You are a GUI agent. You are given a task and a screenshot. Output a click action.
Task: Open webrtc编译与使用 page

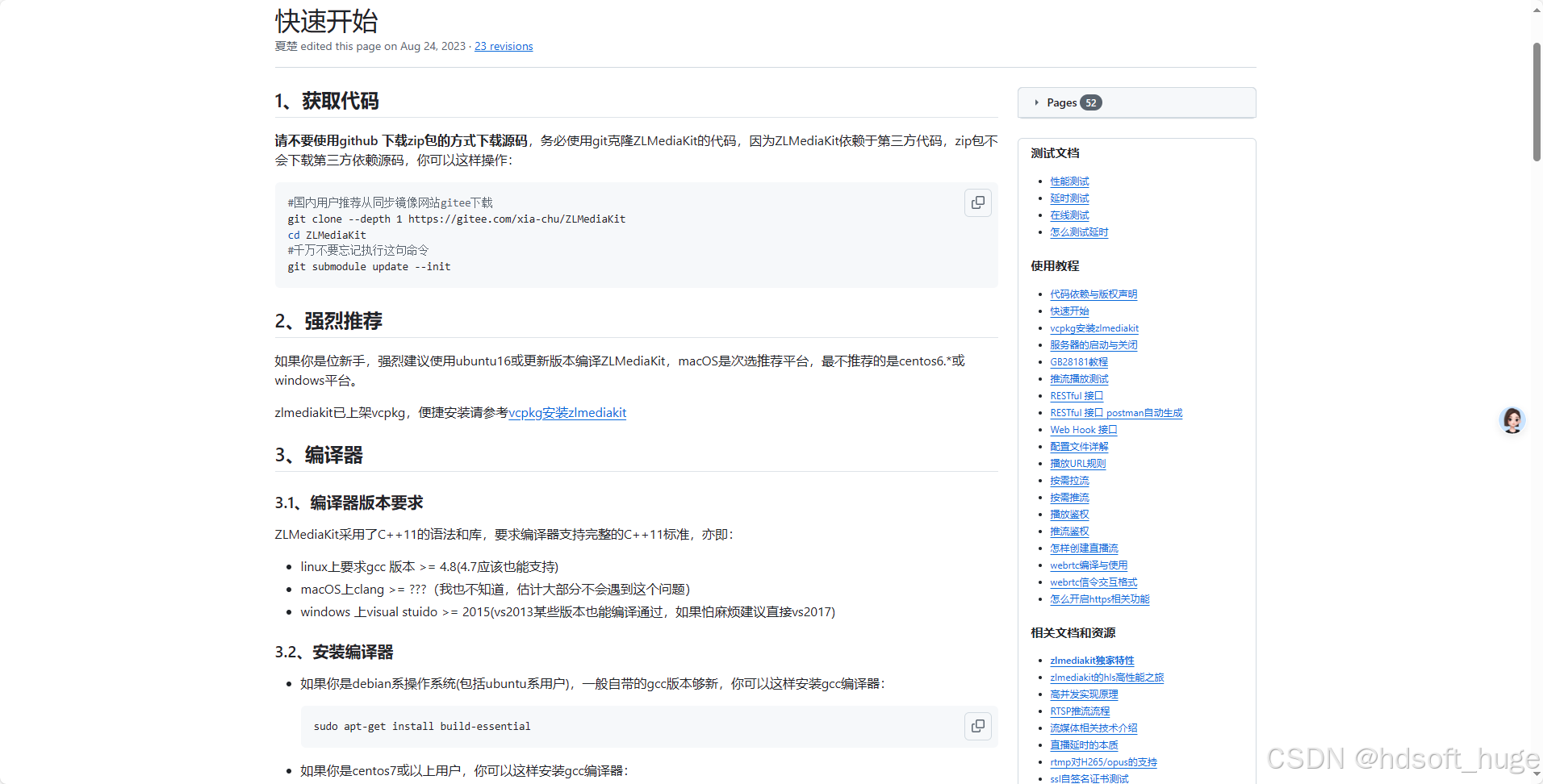[1089, 565]
